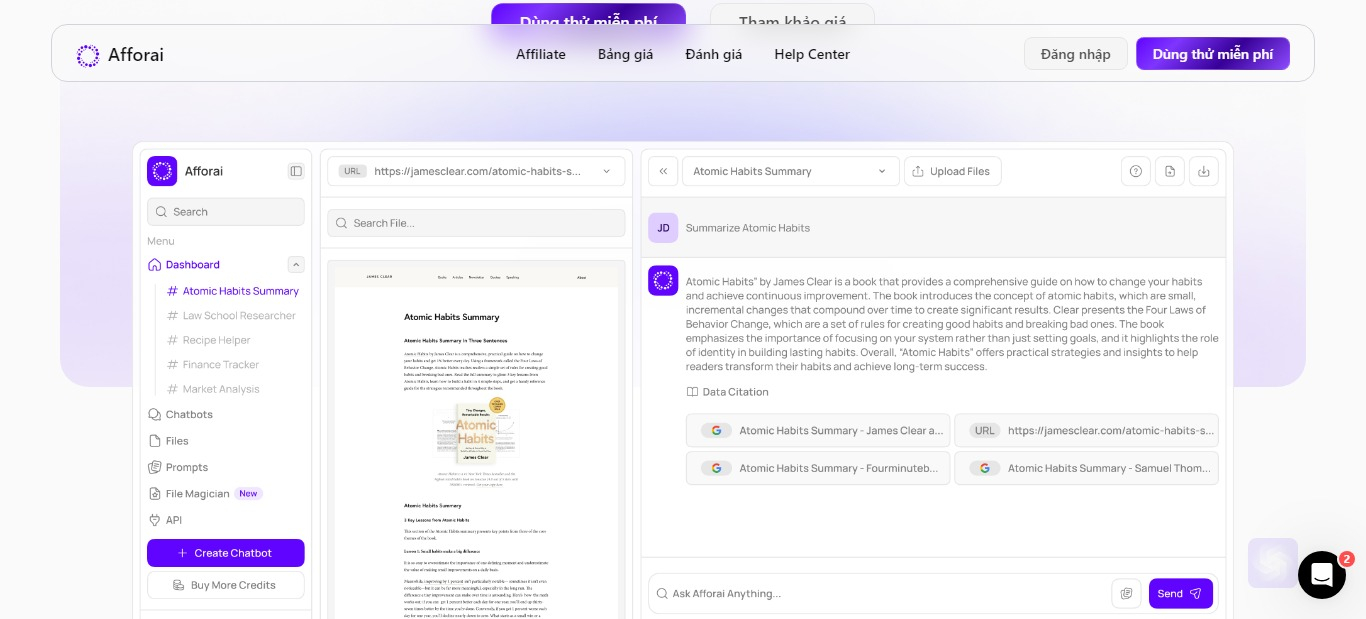Open Prompts in the sidebar menu
The image size is (1366, 619).
click(x=178, y=467)
